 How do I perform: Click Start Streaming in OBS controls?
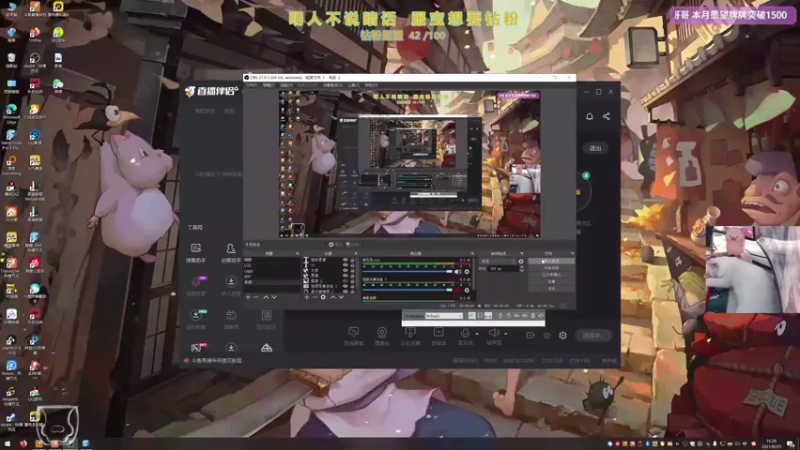click(x=551, y=261)
